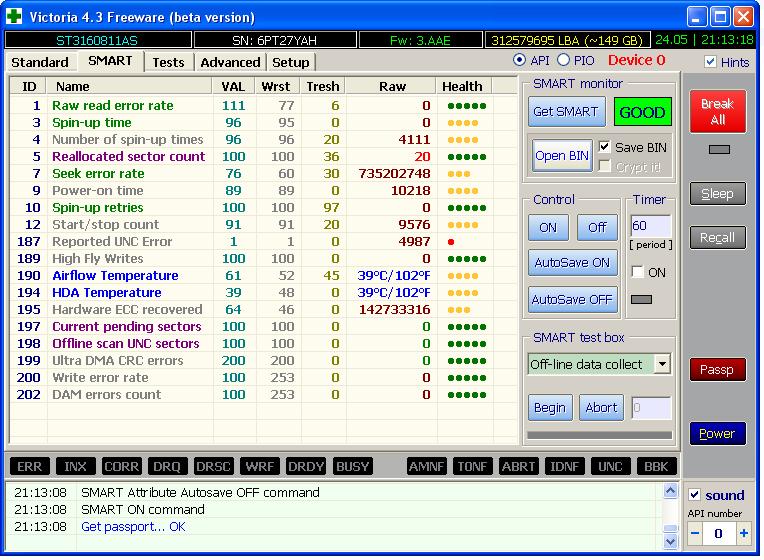Click the TONF error indicator
This screenshot has height=560, width=764.
472,466
